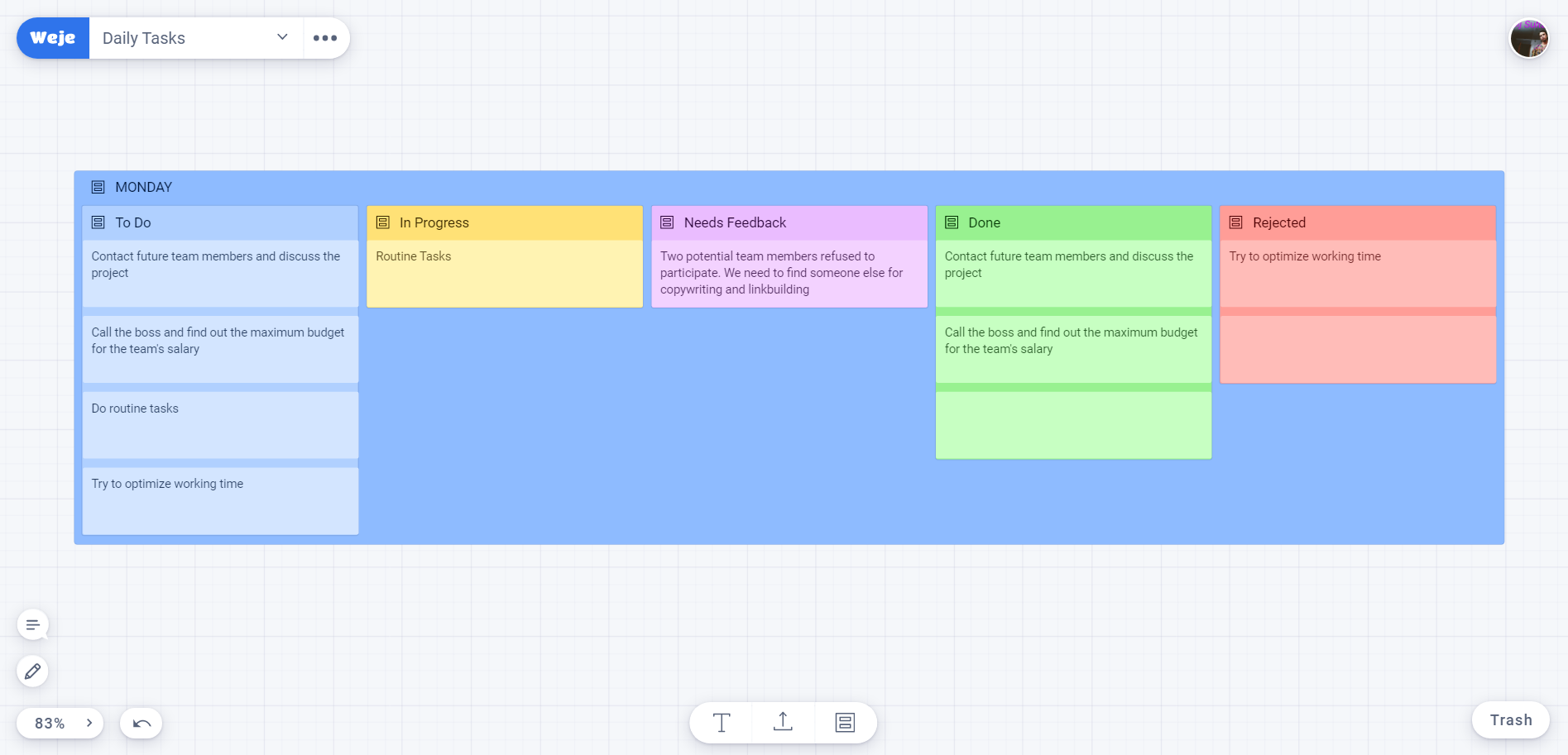This screenshot has width=1568, height=755.
Task: Open the comments panel icon
Action: coord(33,624)
